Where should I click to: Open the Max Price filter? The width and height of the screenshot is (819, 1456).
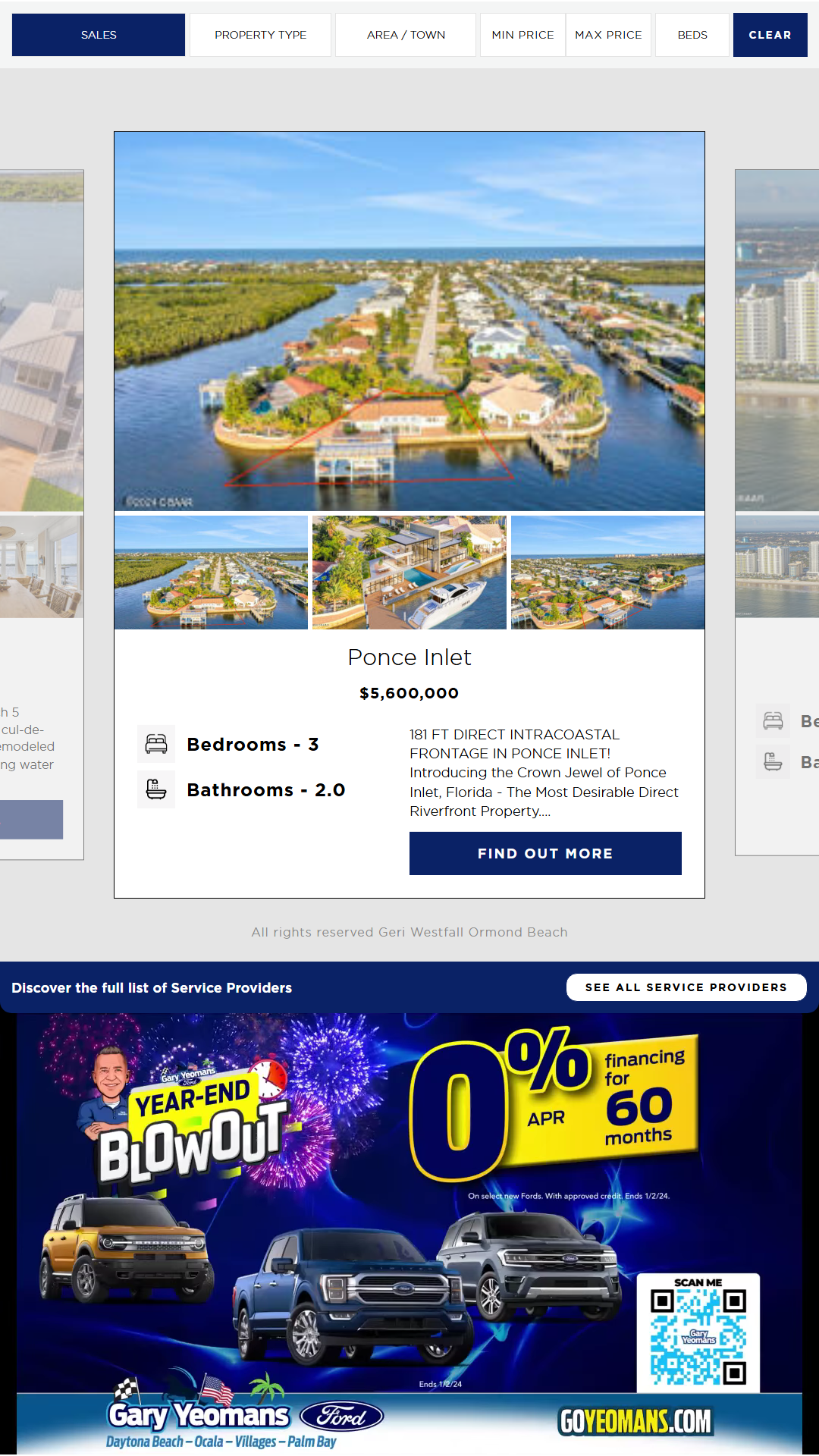(608, 35)
